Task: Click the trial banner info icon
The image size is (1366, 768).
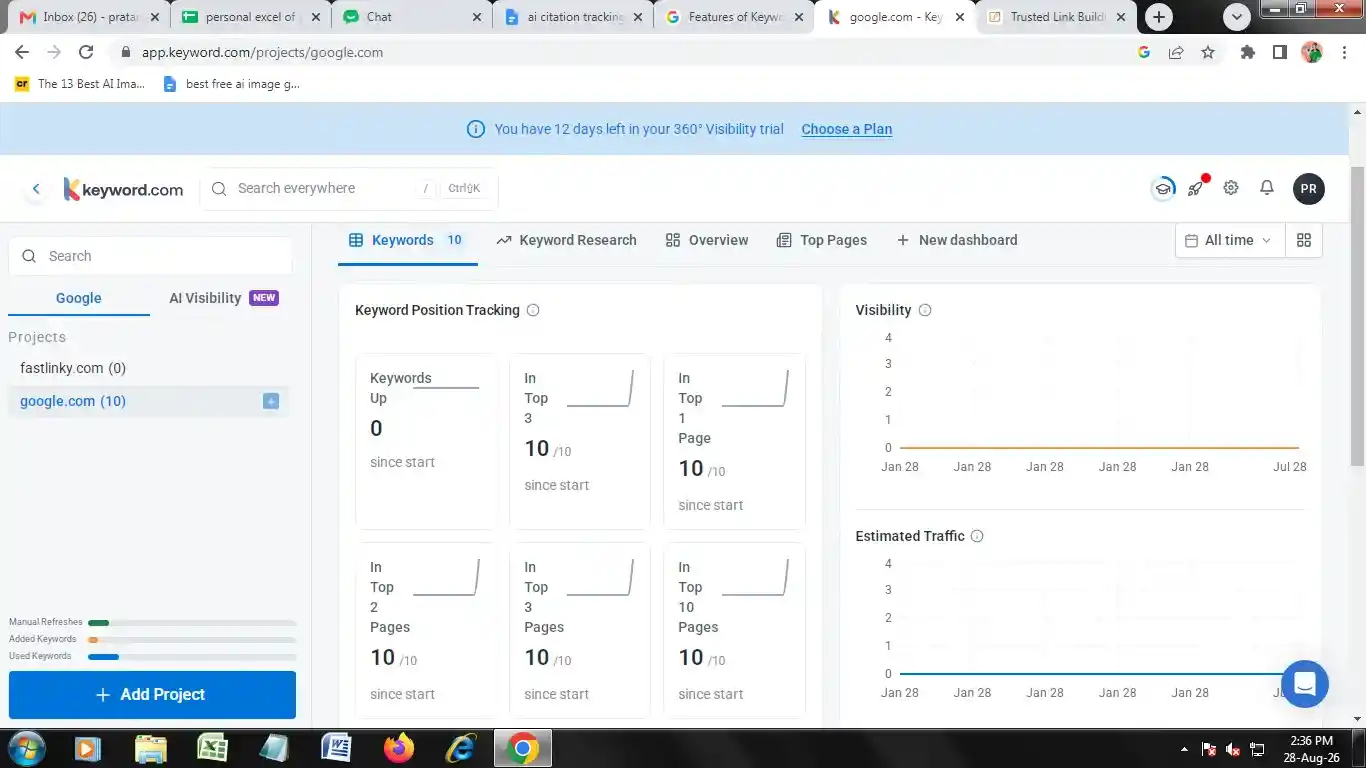Action: [476, 129]
